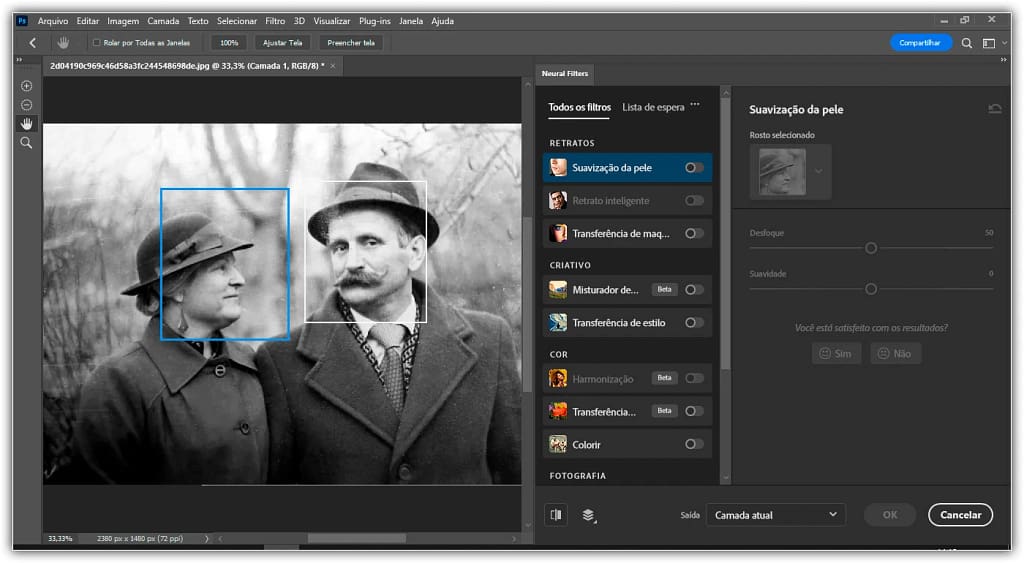The height and width of the screenshot is (563, 1024).
Task: Select the zoom out tool
Action: 26,105
